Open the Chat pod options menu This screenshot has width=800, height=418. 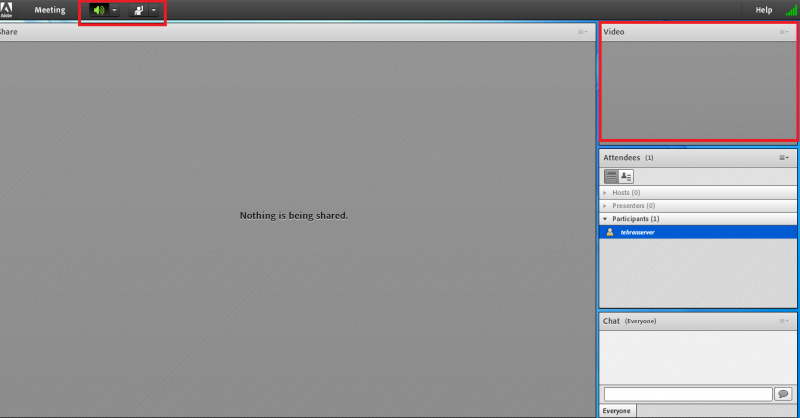click(x=784, y=321)
